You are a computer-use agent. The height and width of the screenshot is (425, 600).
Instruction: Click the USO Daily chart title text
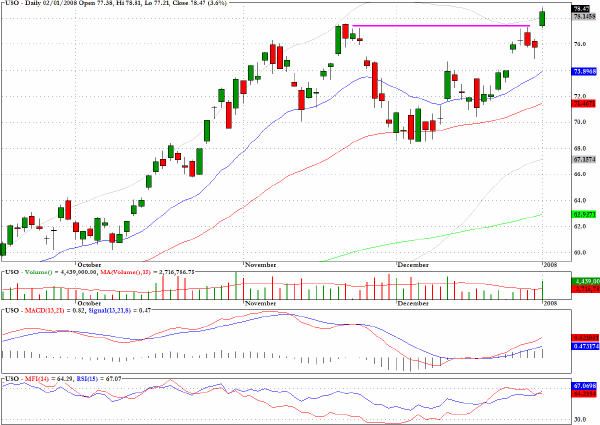pyautogui.click(x=116, y=3)
